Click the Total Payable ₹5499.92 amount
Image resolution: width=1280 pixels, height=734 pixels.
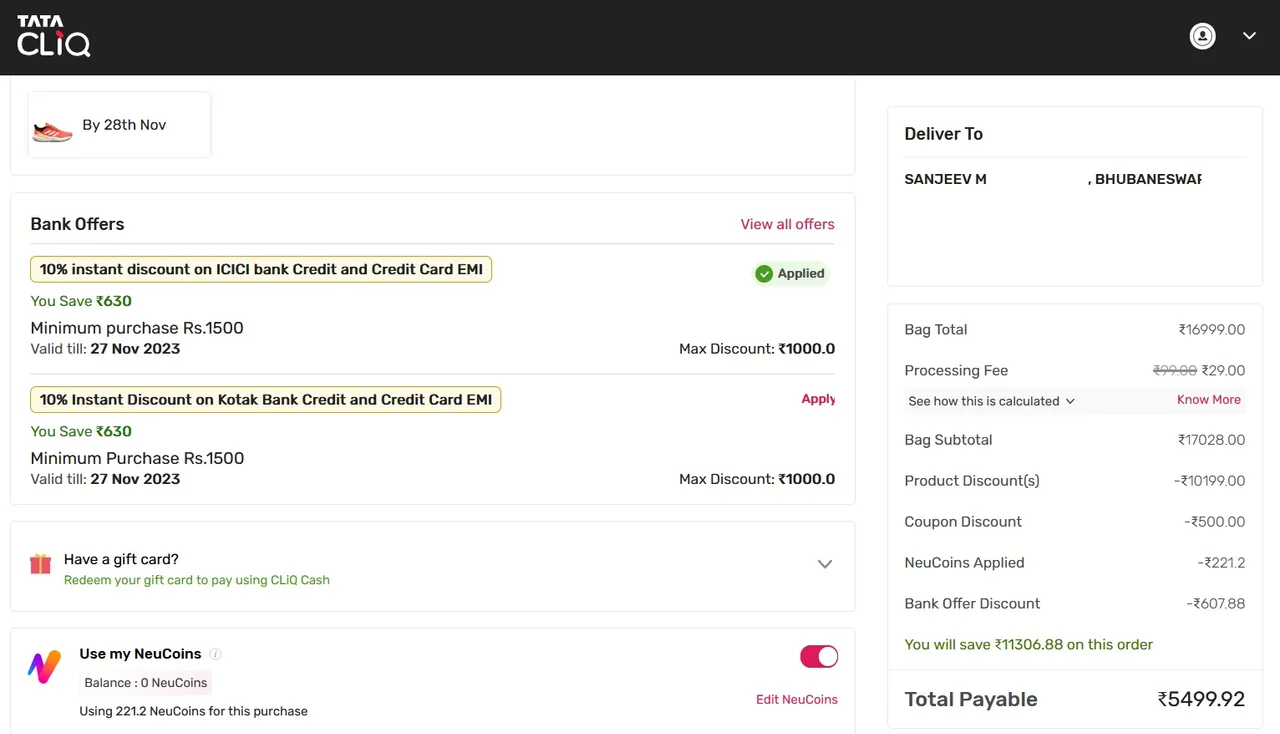(x=1201, y=700)
